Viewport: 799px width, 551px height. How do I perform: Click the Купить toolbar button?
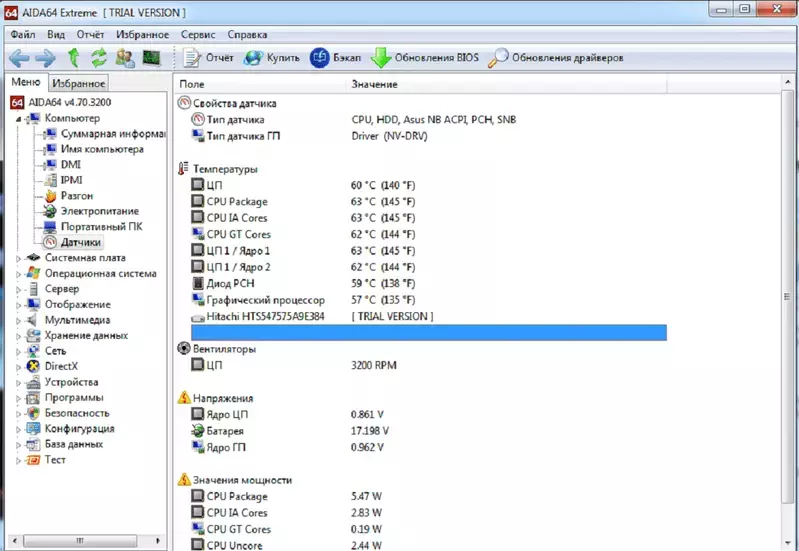coord(272,58)
